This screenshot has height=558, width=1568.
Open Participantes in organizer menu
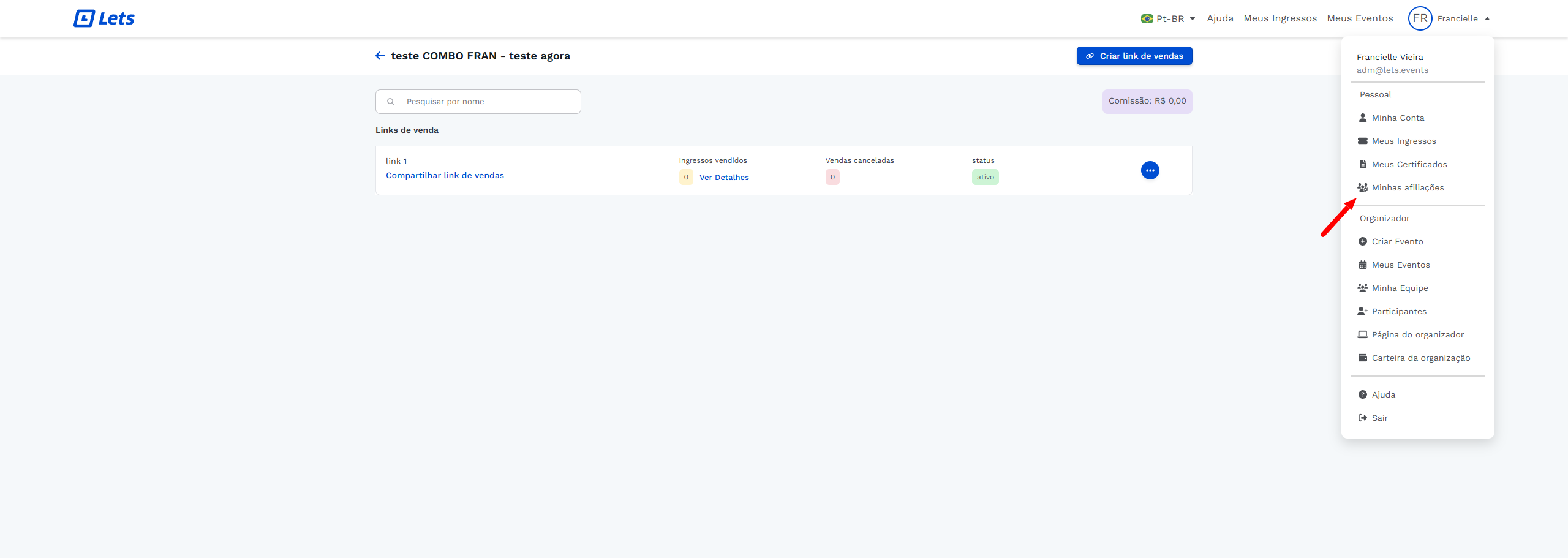pyautogui.click(x=1399, y=311)
